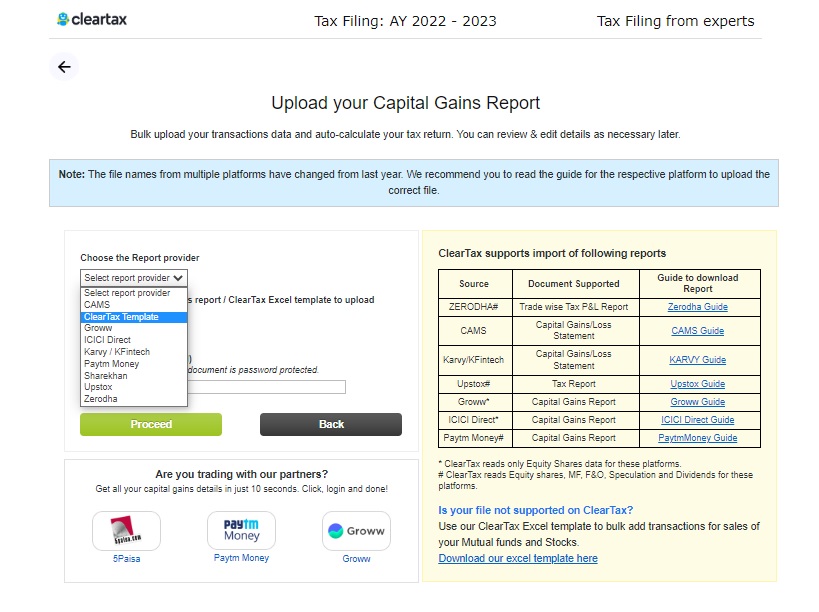
Task: Open Groww partner logo
Action: (x=356, y=531)
